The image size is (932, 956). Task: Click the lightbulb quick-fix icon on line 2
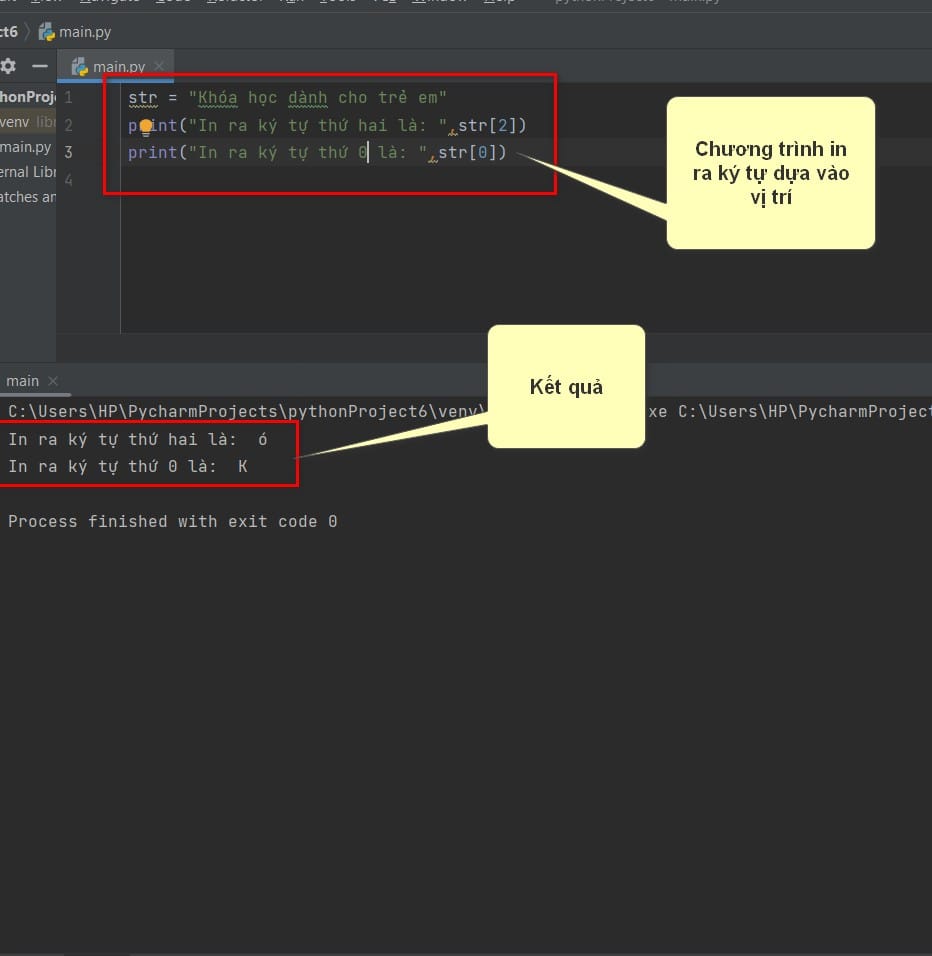(145, 127)
